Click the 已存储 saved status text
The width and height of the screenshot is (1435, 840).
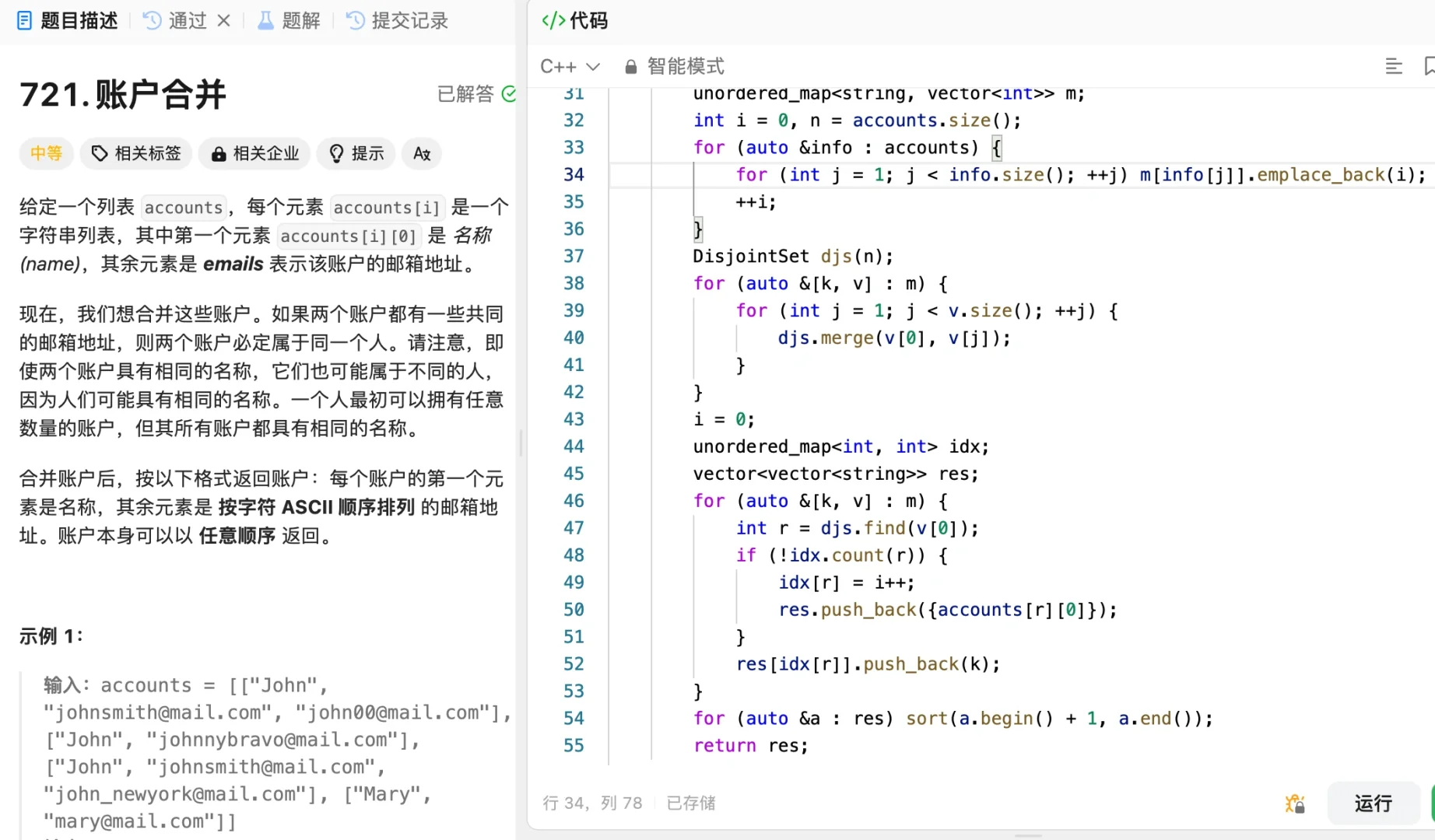(x=691, y=803)
